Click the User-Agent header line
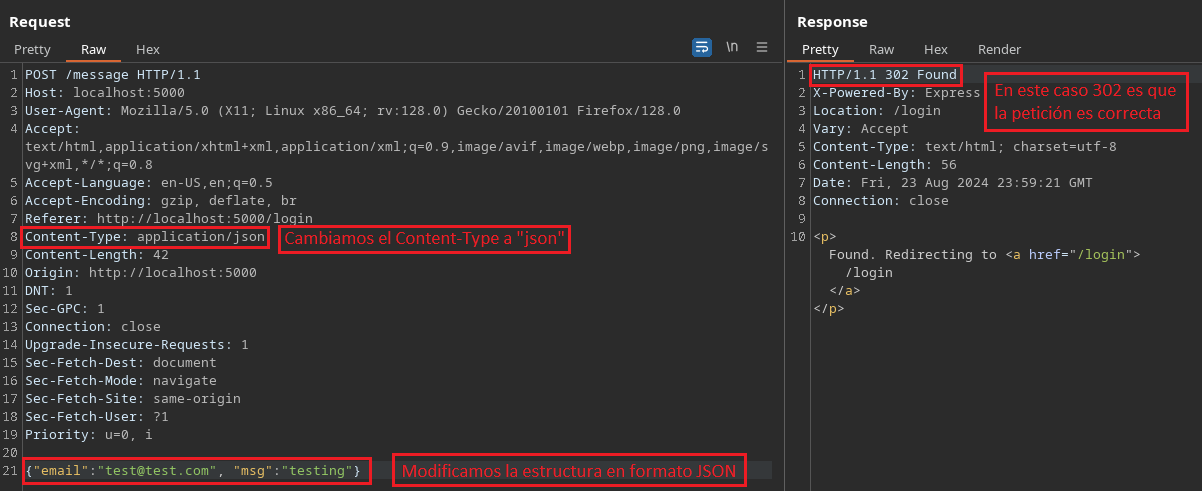The width and height of the screenshot is (1202, 491). [x=352, y=111]
